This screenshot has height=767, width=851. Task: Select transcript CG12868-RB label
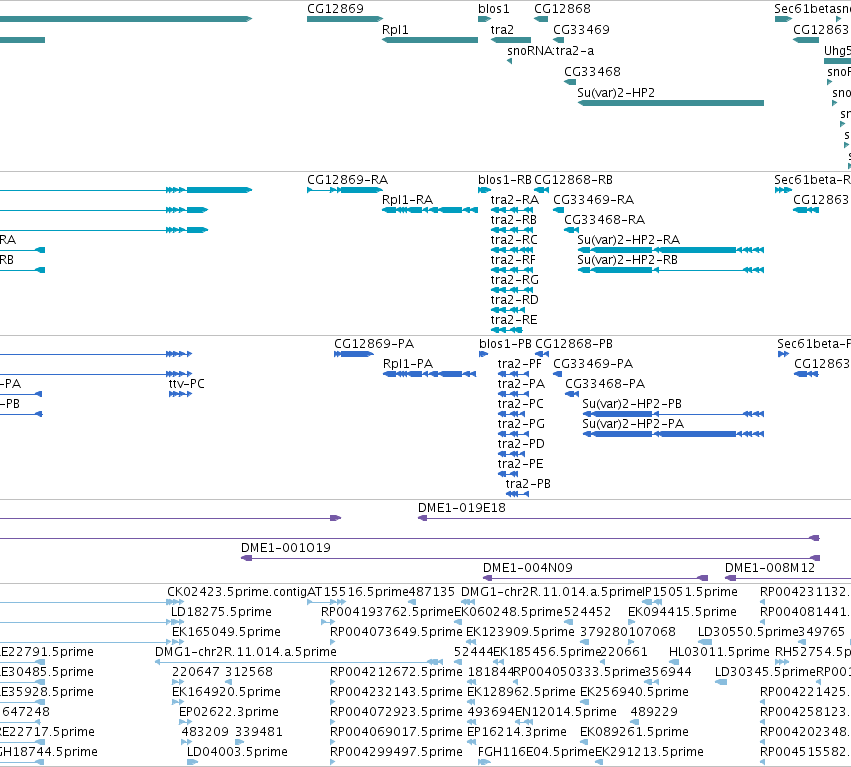click(x=573, y=180)
